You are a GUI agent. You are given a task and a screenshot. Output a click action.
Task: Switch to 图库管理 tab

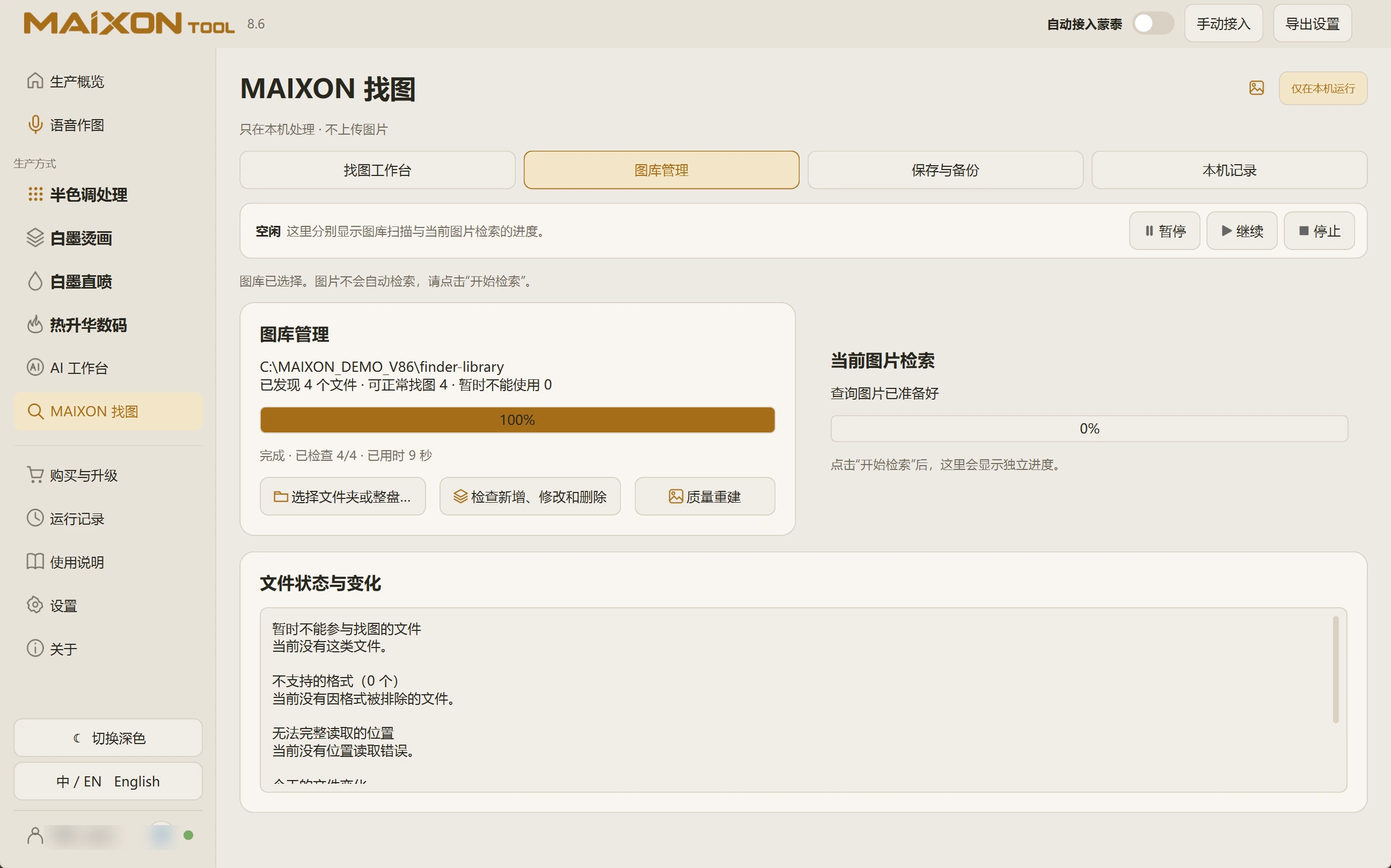coord(661,170)
